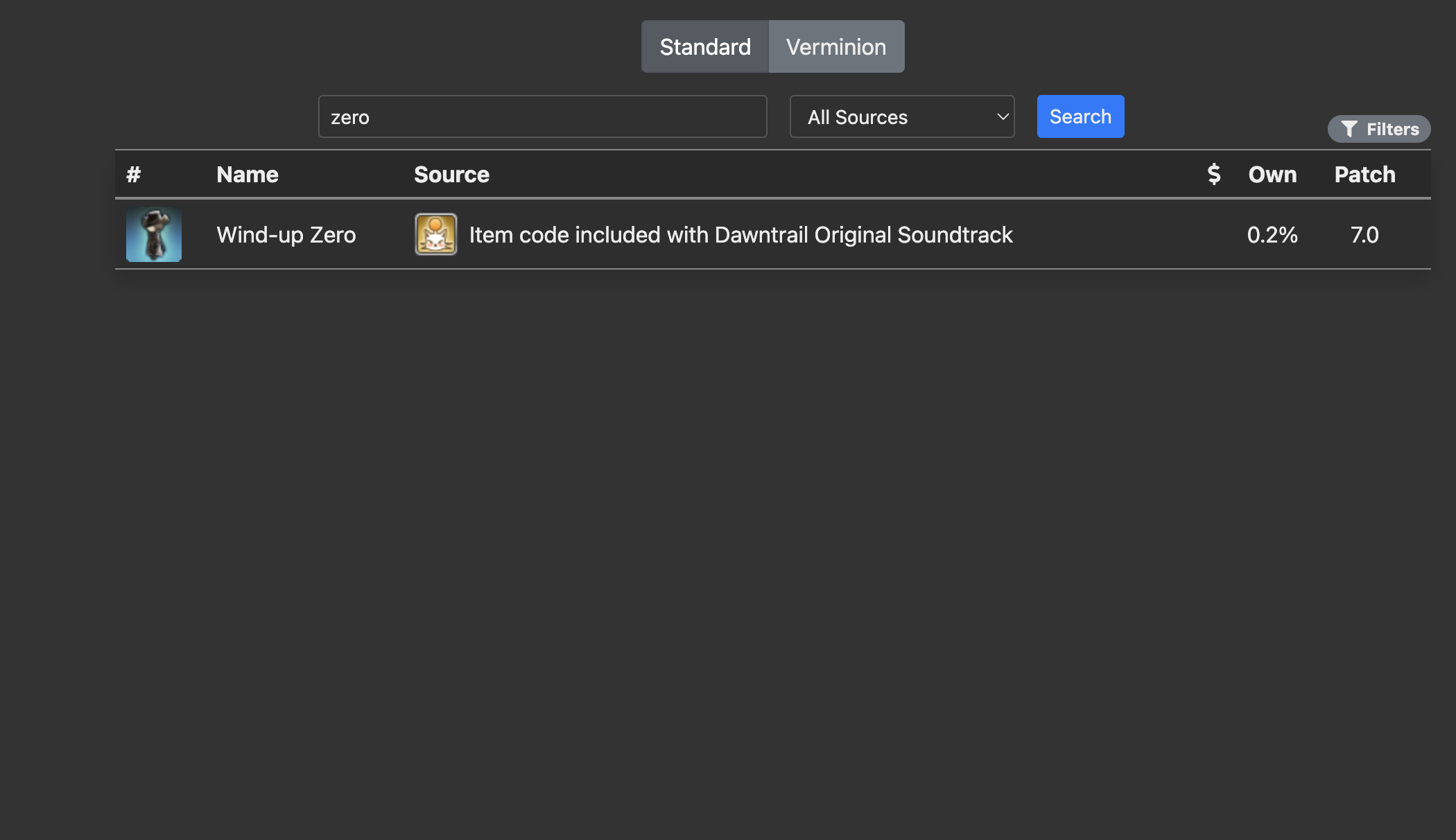Image resolution: width=1456 pixels, height=840 pixels.
Task: Click the dollar sign column header
Action: (1213, 174)
